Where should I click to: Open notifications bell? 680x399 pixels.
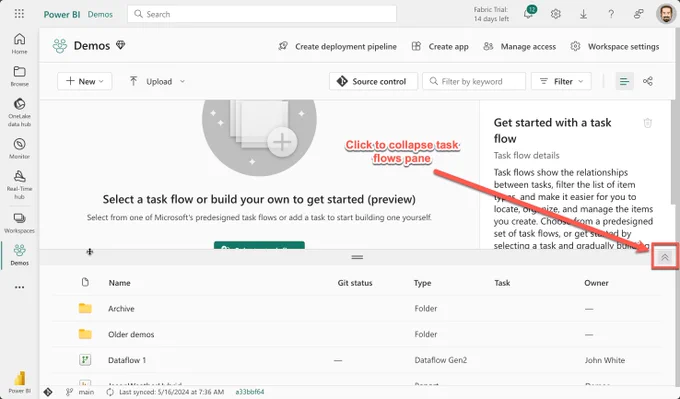pos(529,14)
